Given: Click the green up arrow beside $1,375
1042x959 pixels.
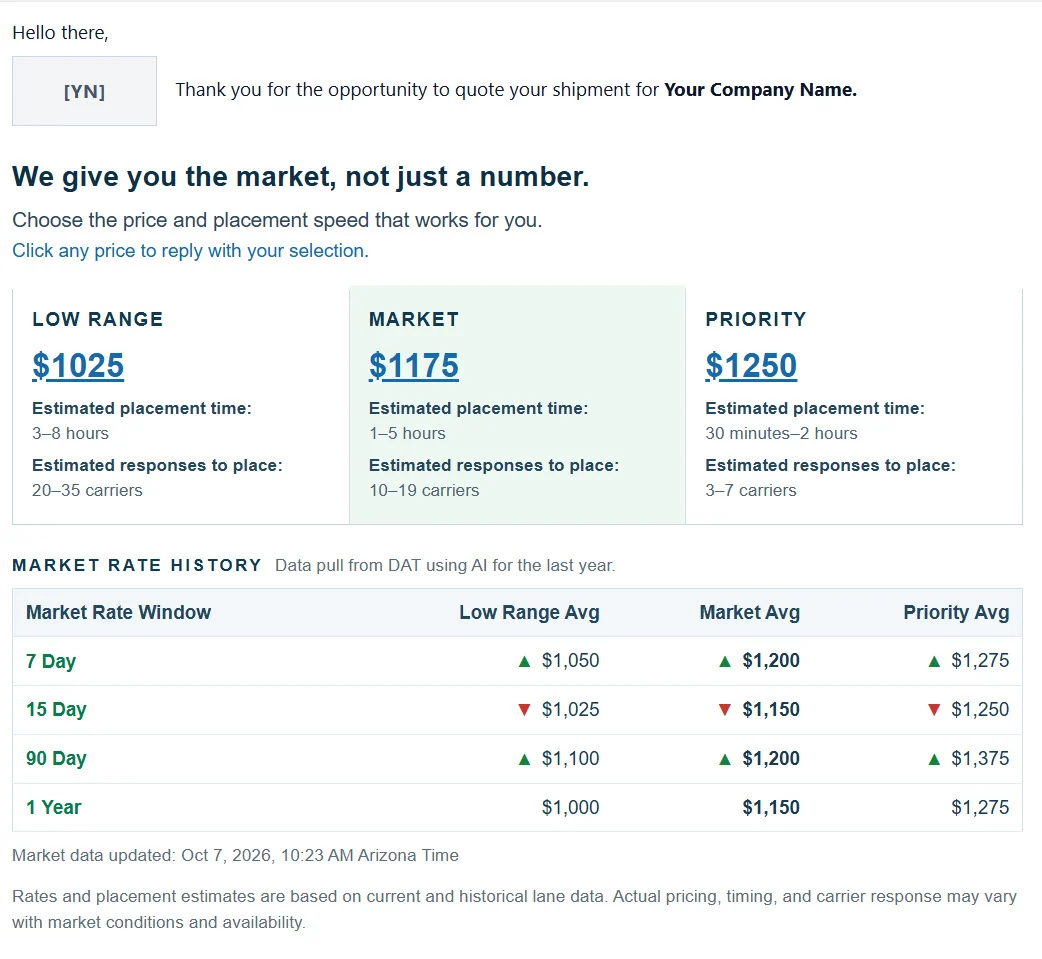Looking at the screenshot, I should point(934,759).
